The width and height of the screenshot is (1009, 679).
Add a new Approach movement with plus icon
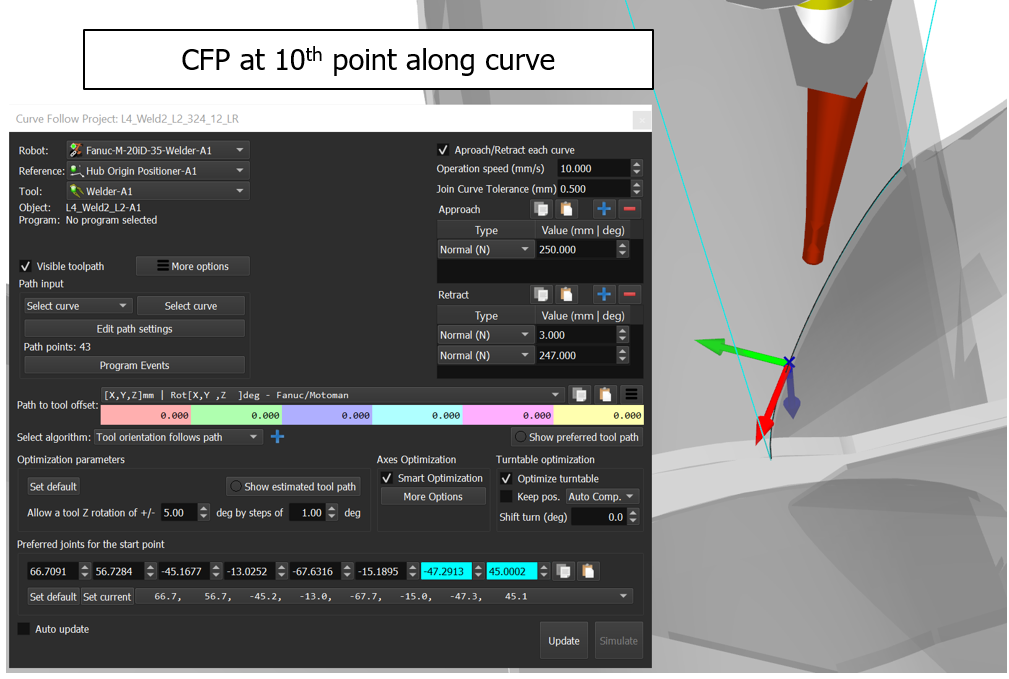pyautogui.click(x=604, y=209)
